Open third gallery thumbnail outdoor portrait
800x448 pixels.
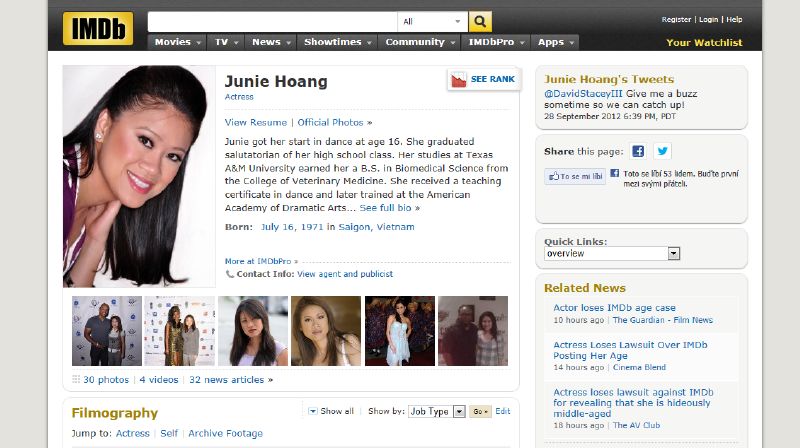pos(253,331)
